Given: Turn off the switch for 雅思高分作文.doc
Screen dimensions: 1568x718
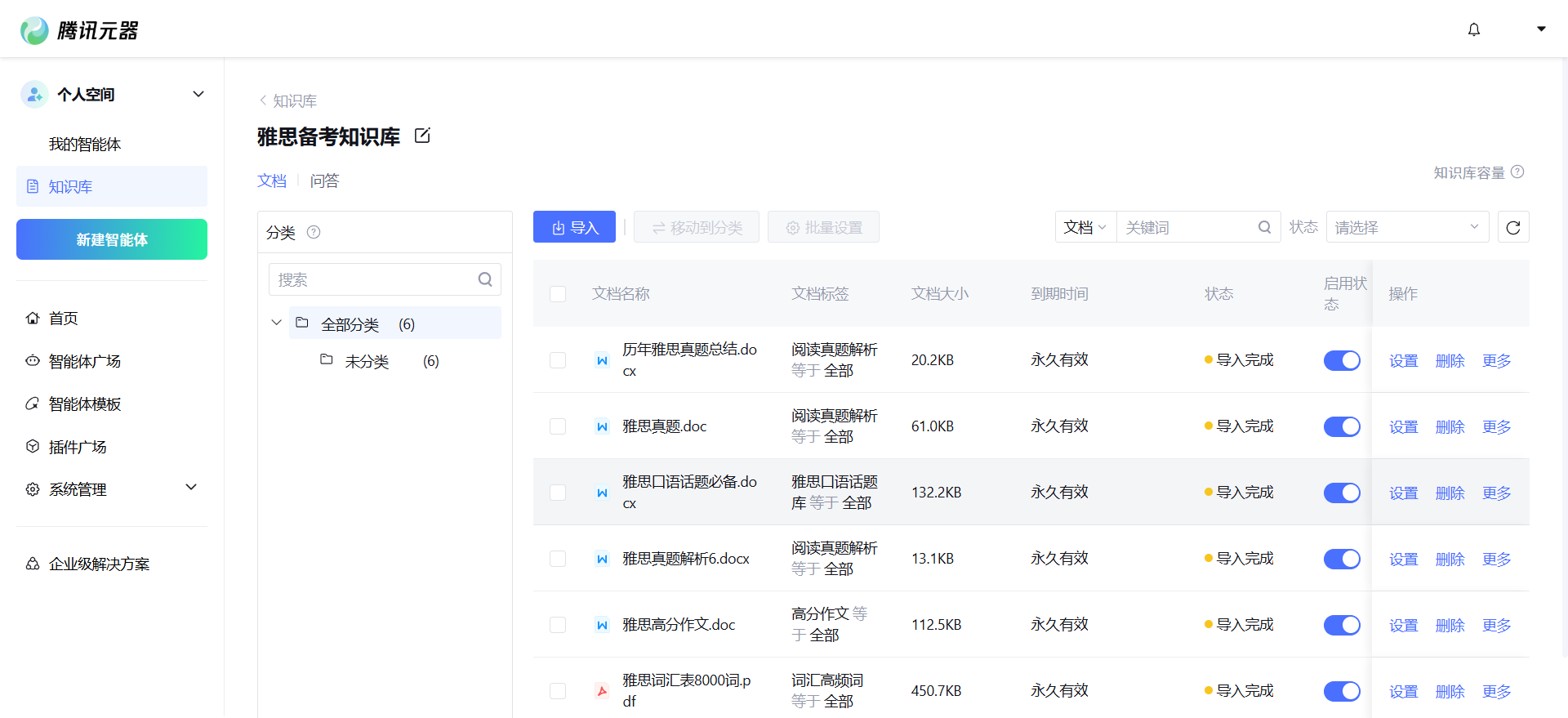Looking at the screenshot, I should pyautogui.click(x=1341, y=625).
